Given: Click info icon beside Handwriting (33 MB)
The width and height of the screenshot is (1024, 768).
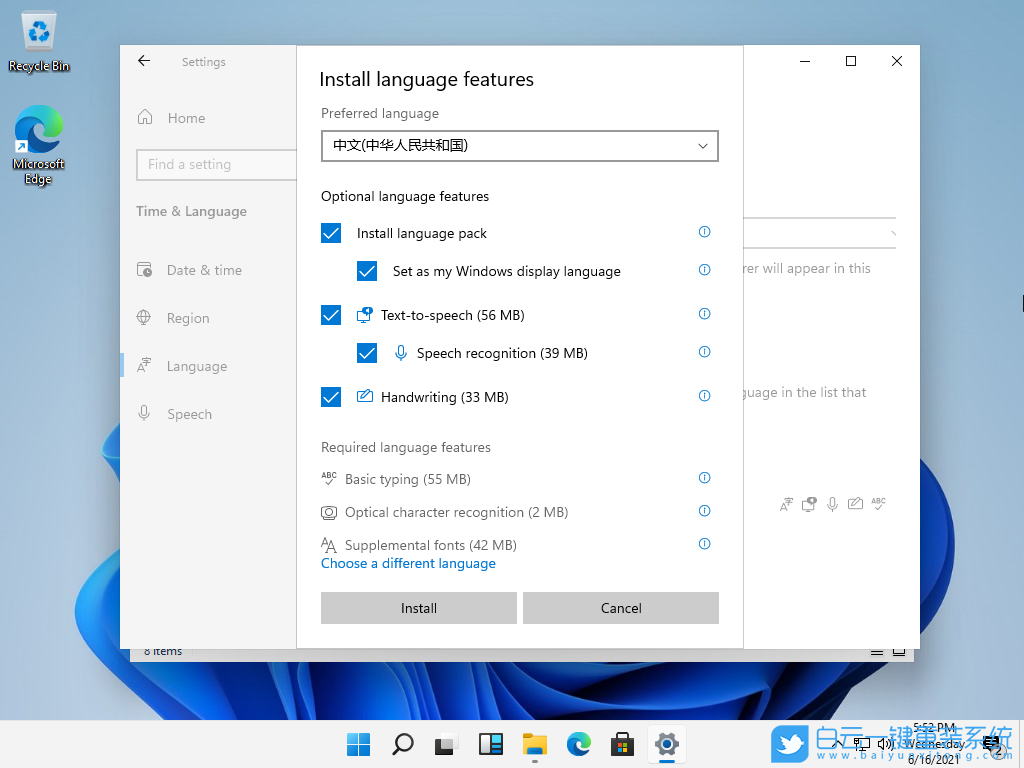Looking at the screenshot, I should click(704, 395).
